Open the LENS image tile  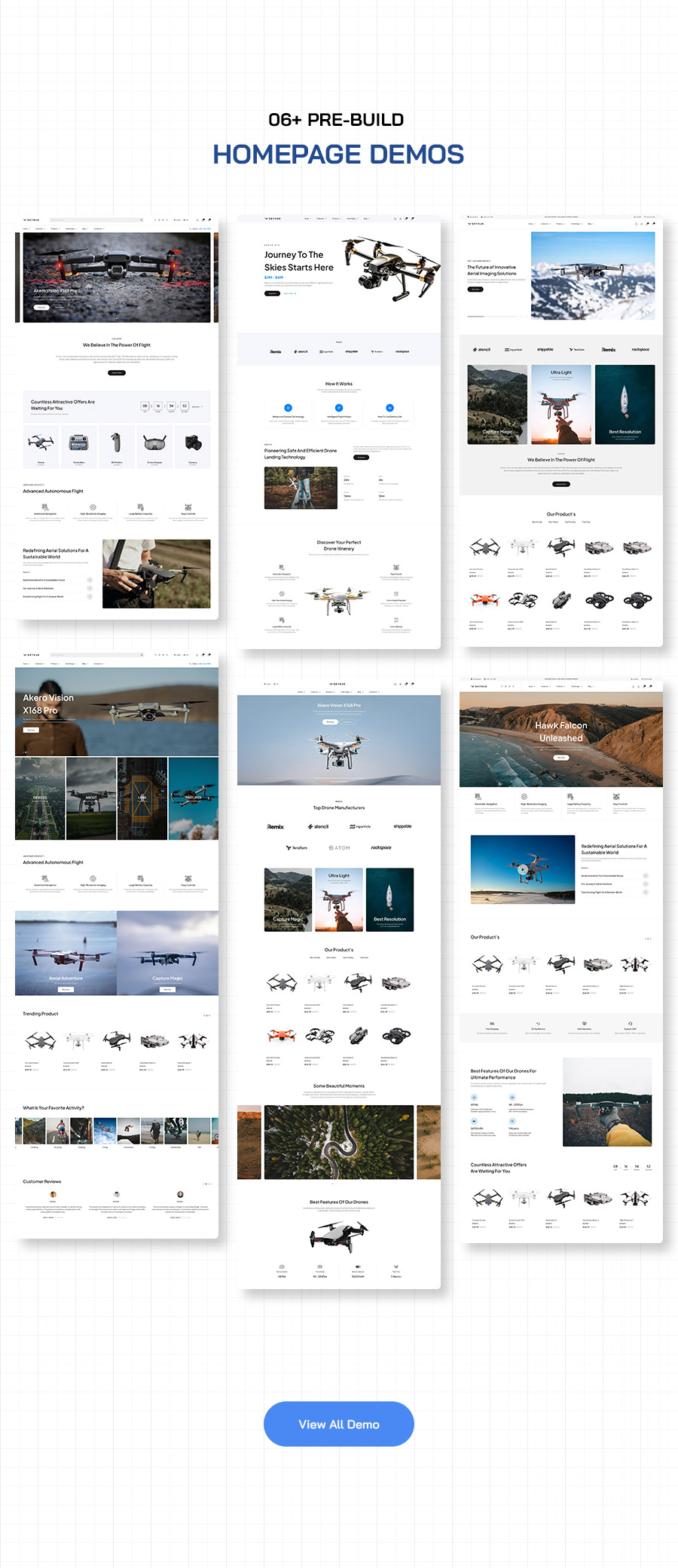click(142, 798)
